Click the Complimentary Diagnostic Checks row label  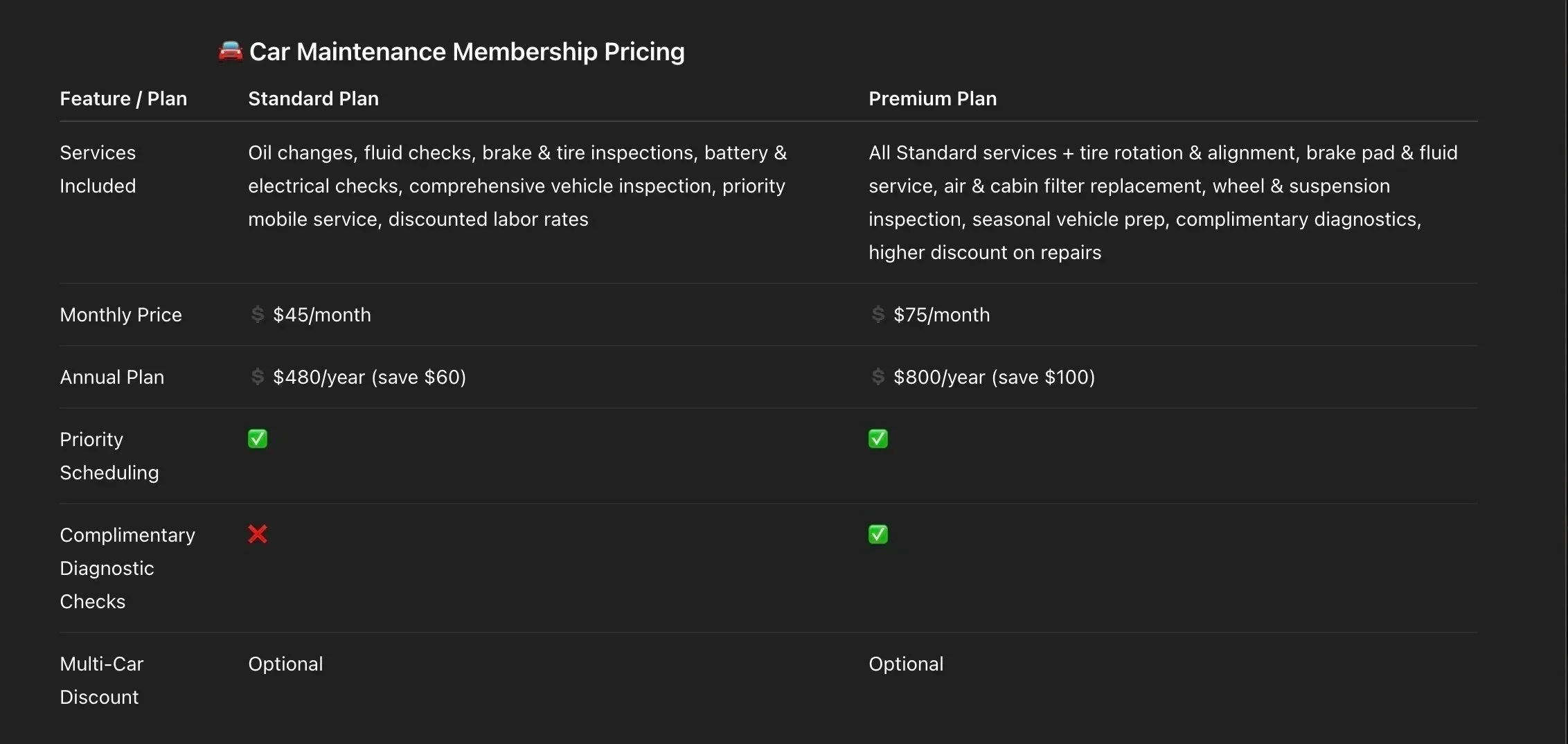127,568
